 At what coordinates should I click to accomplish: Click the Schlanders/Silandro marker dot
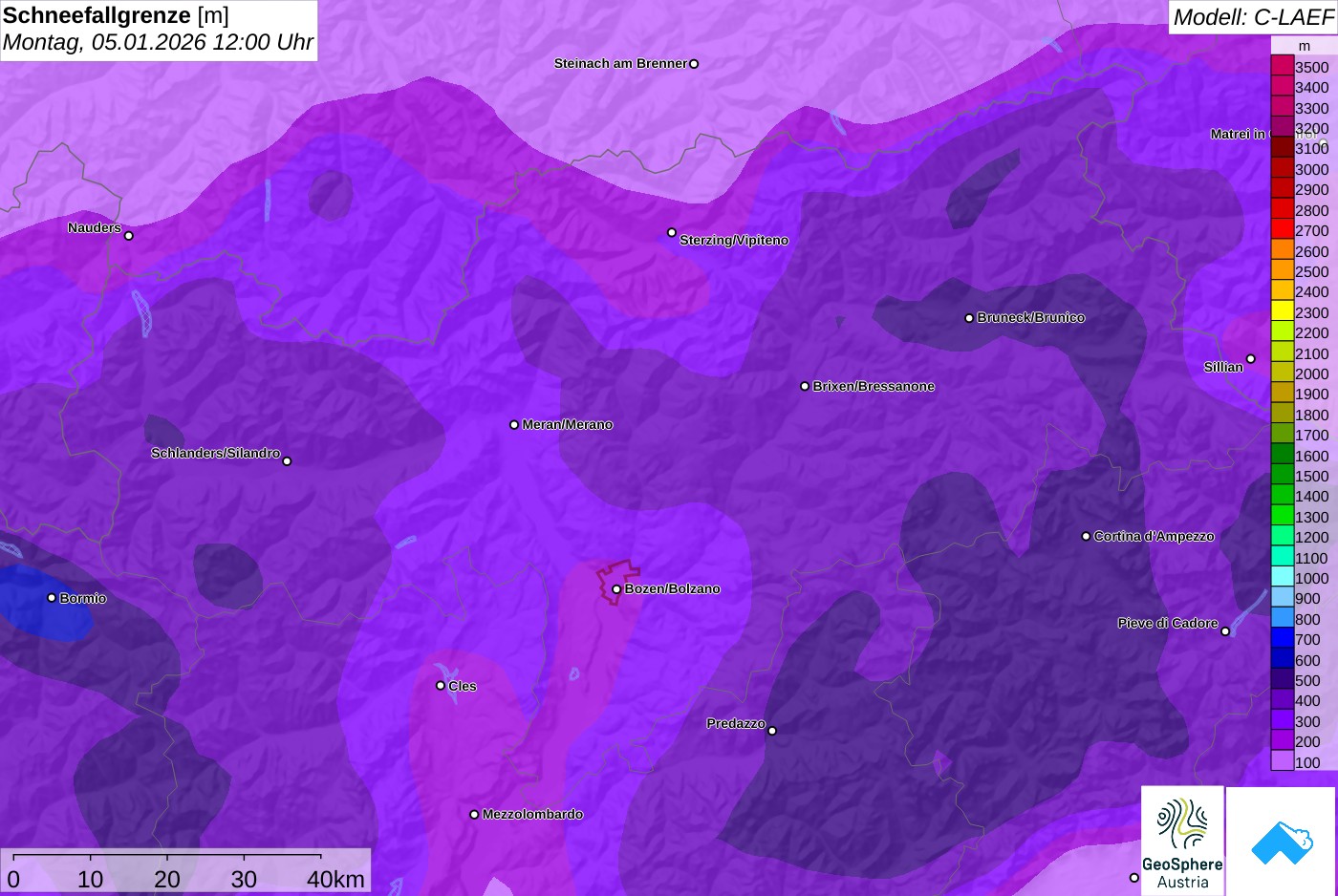287,461
